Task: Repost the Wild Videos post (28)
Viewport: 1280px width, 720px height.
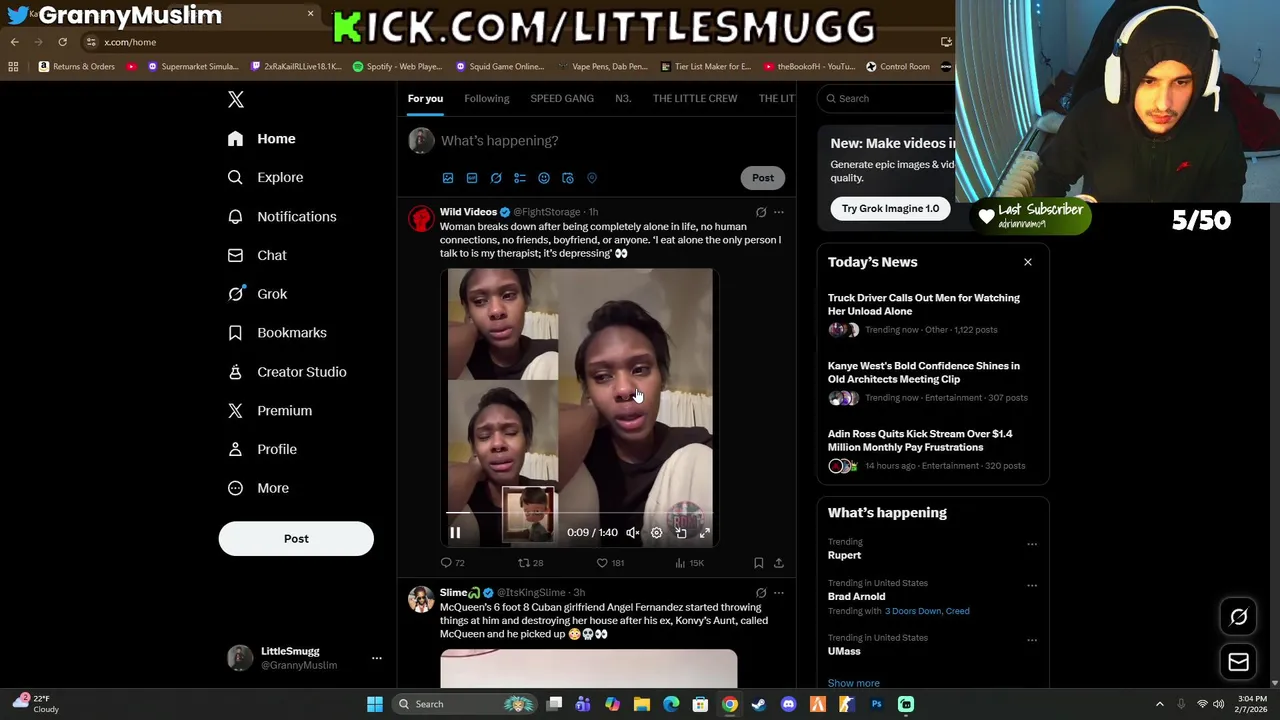Action: pos(530,563)
